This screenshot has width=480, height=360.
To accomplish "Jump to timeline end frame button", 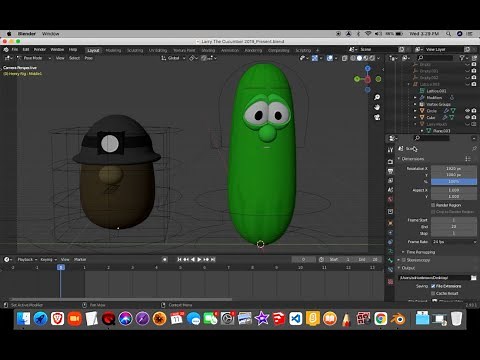I will tap(213, 259).
